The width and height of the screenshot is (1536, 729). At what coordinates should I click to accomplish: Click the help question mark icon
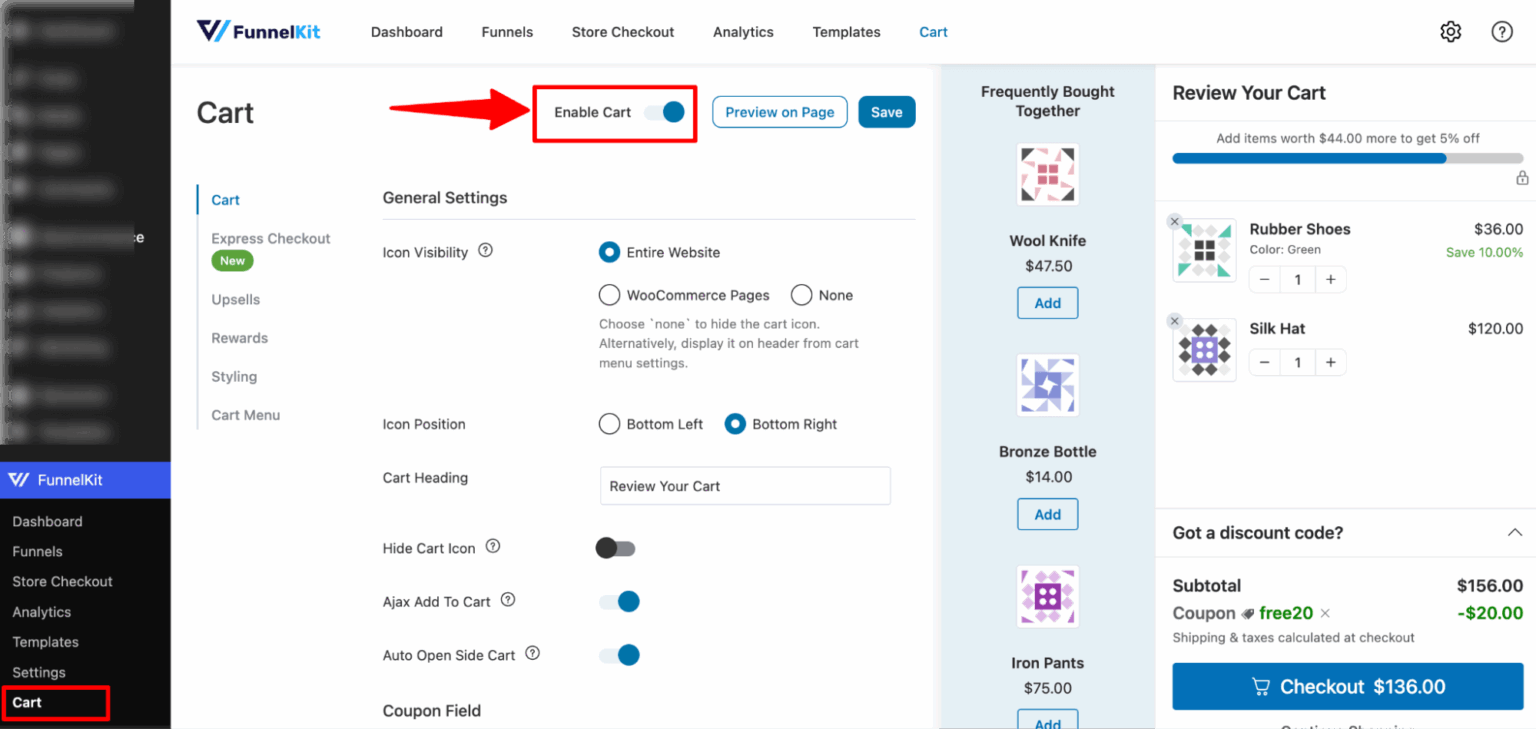click(1501, 32)
